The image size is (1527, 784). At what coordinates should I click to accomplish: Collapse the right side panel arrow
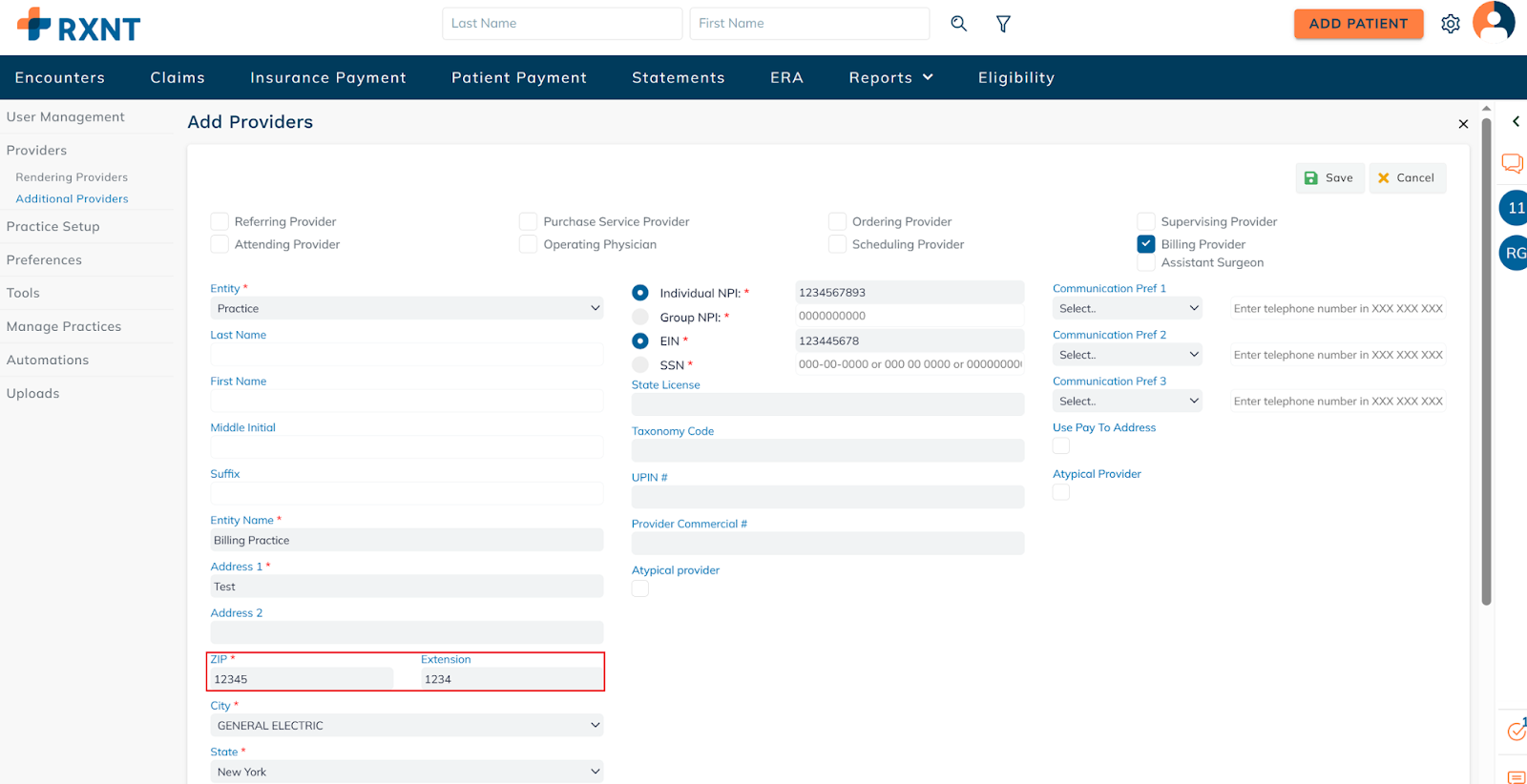pos(1515,122)
